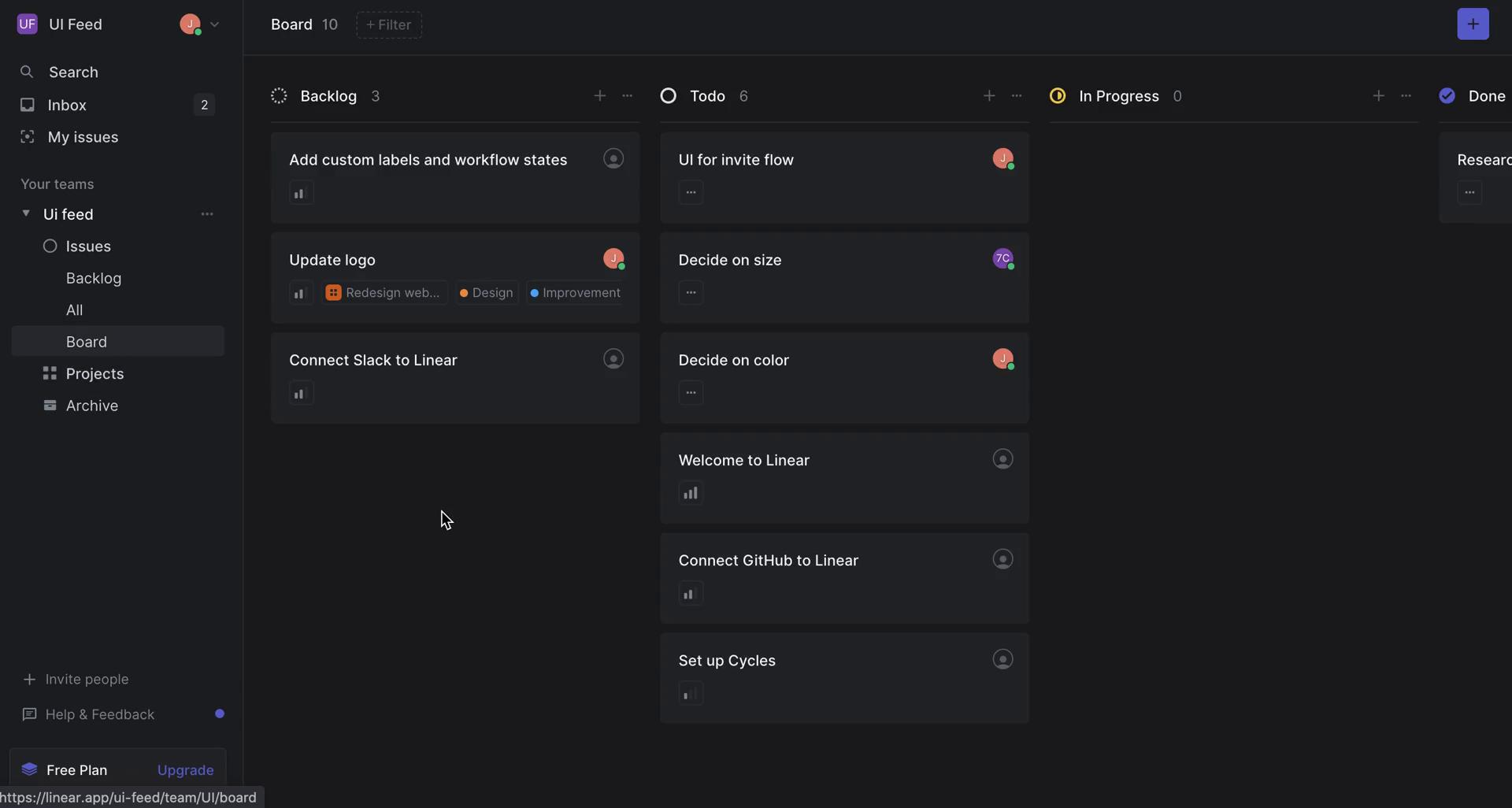
Task: Click the Done status checkmark icon
Action: [1447, 96]
